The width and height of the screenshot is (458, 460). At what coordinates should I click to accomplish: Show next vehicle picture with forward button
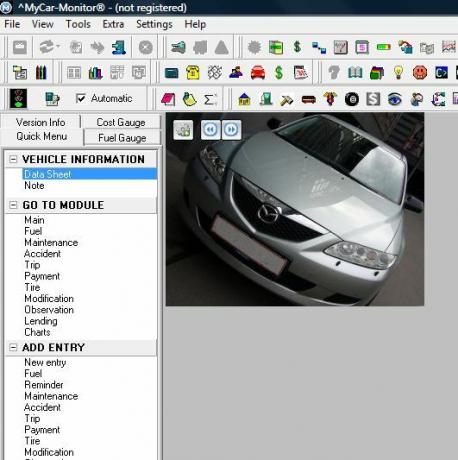click(x=231, y=129)
